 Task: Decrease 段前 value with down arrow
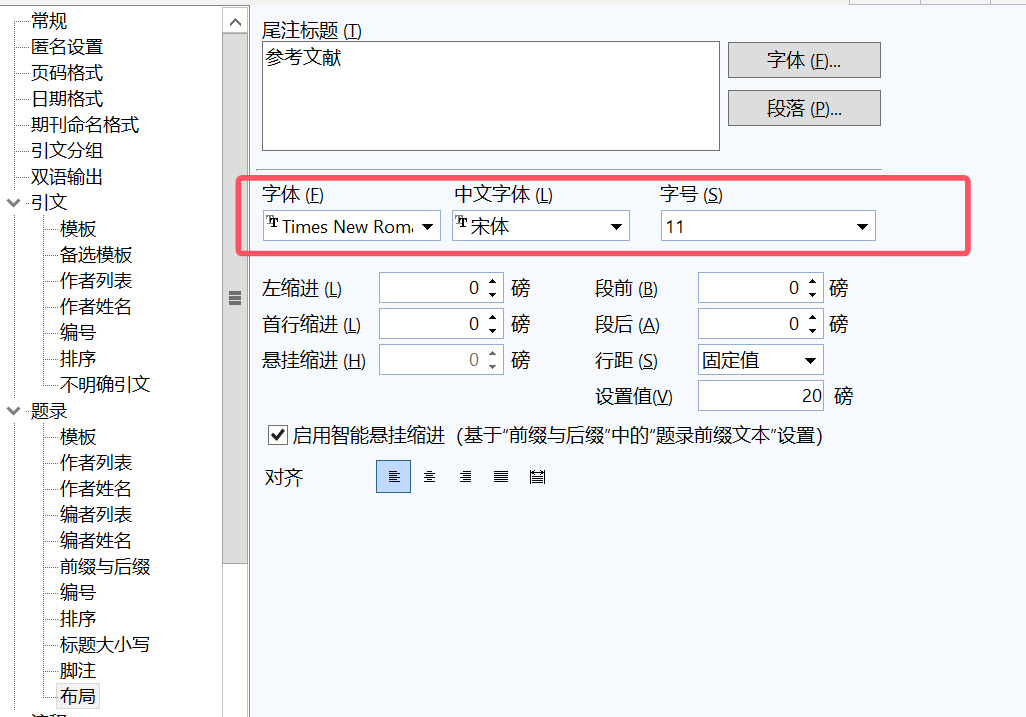pyautogui.click(x=813, y=294)
